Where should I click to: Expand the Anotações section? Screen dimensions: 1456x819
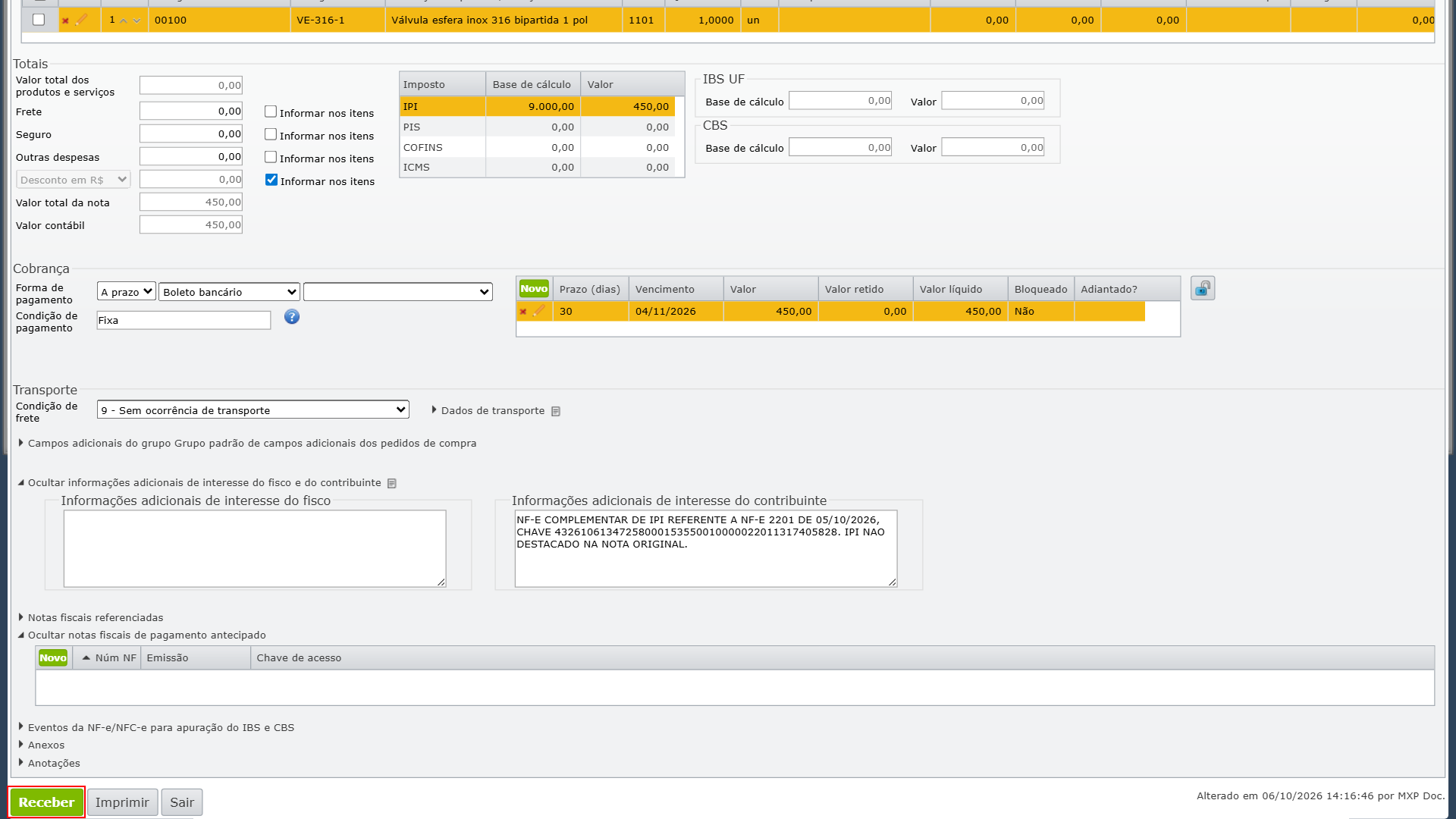[x=49, y=763]
